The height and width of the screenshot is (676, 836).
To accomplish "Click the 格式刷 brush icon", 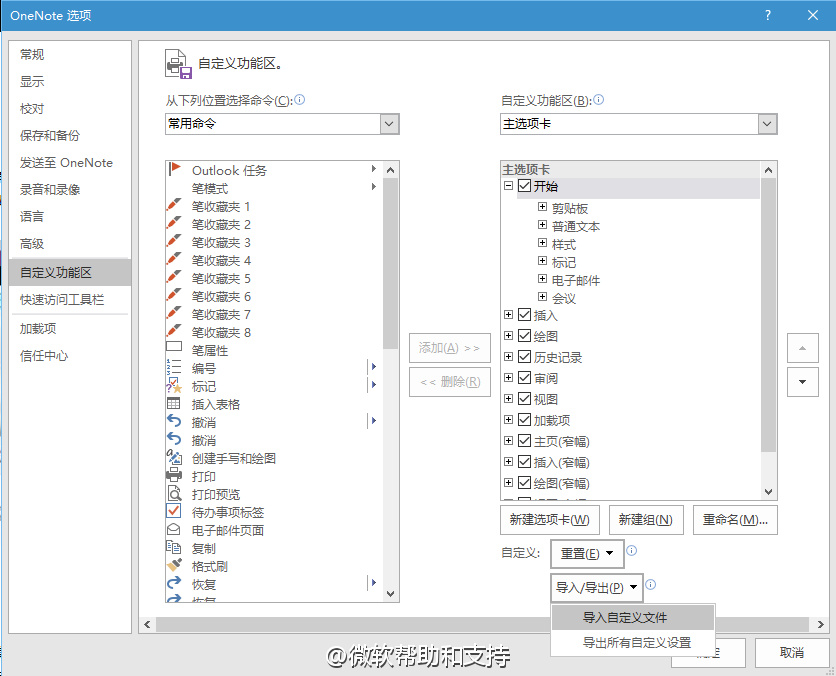I will [174, 565].
